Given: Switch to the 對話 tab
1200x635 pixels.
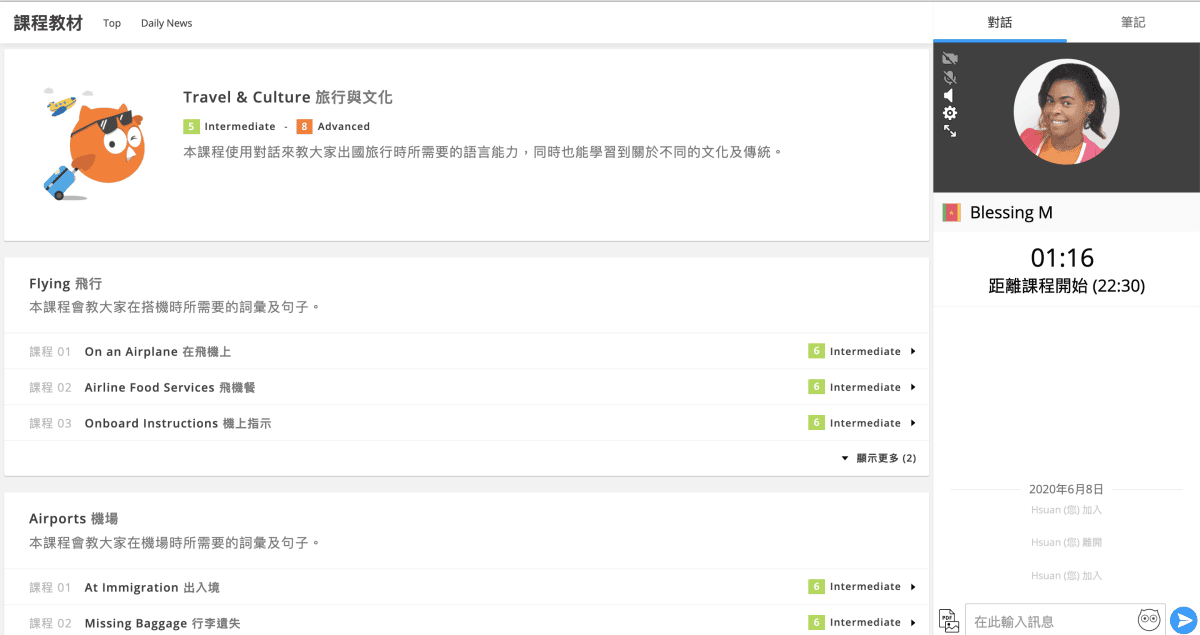Looking at the screenshot, I should click(1000, 22).
